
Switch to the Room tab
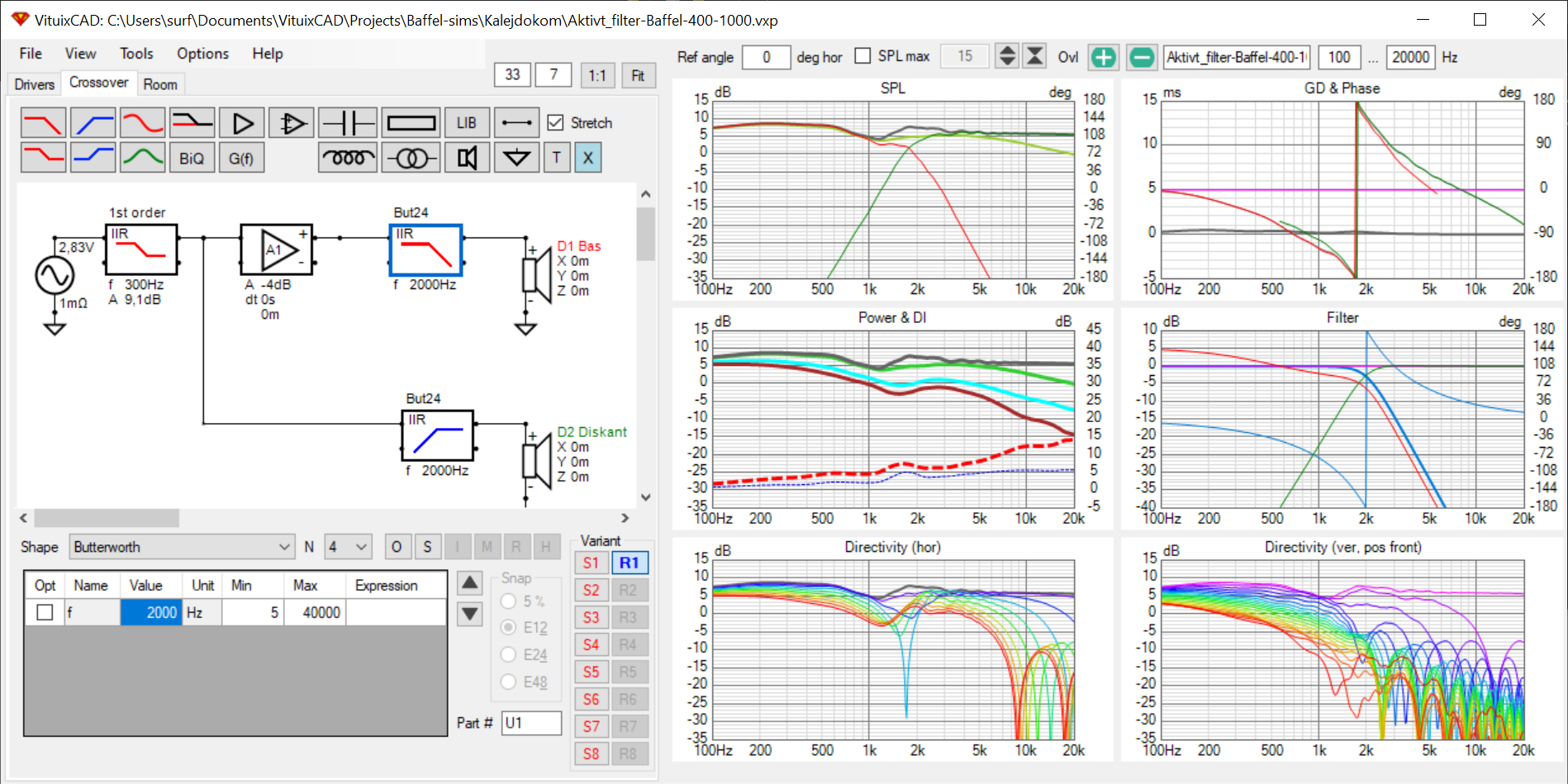159,84
